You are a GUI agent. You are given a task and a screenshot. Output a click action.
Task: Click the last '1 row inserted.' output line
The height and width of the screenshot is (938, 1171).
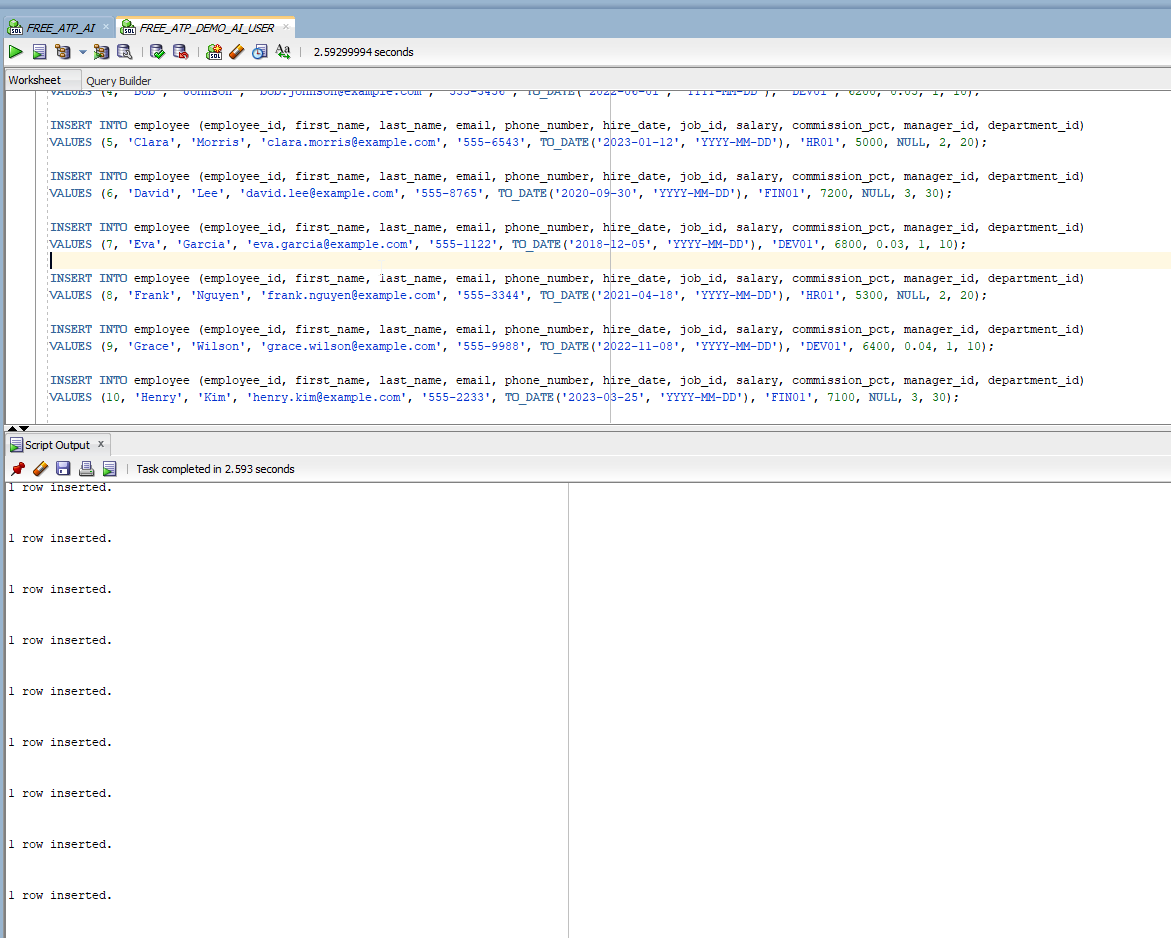point(60,895)
